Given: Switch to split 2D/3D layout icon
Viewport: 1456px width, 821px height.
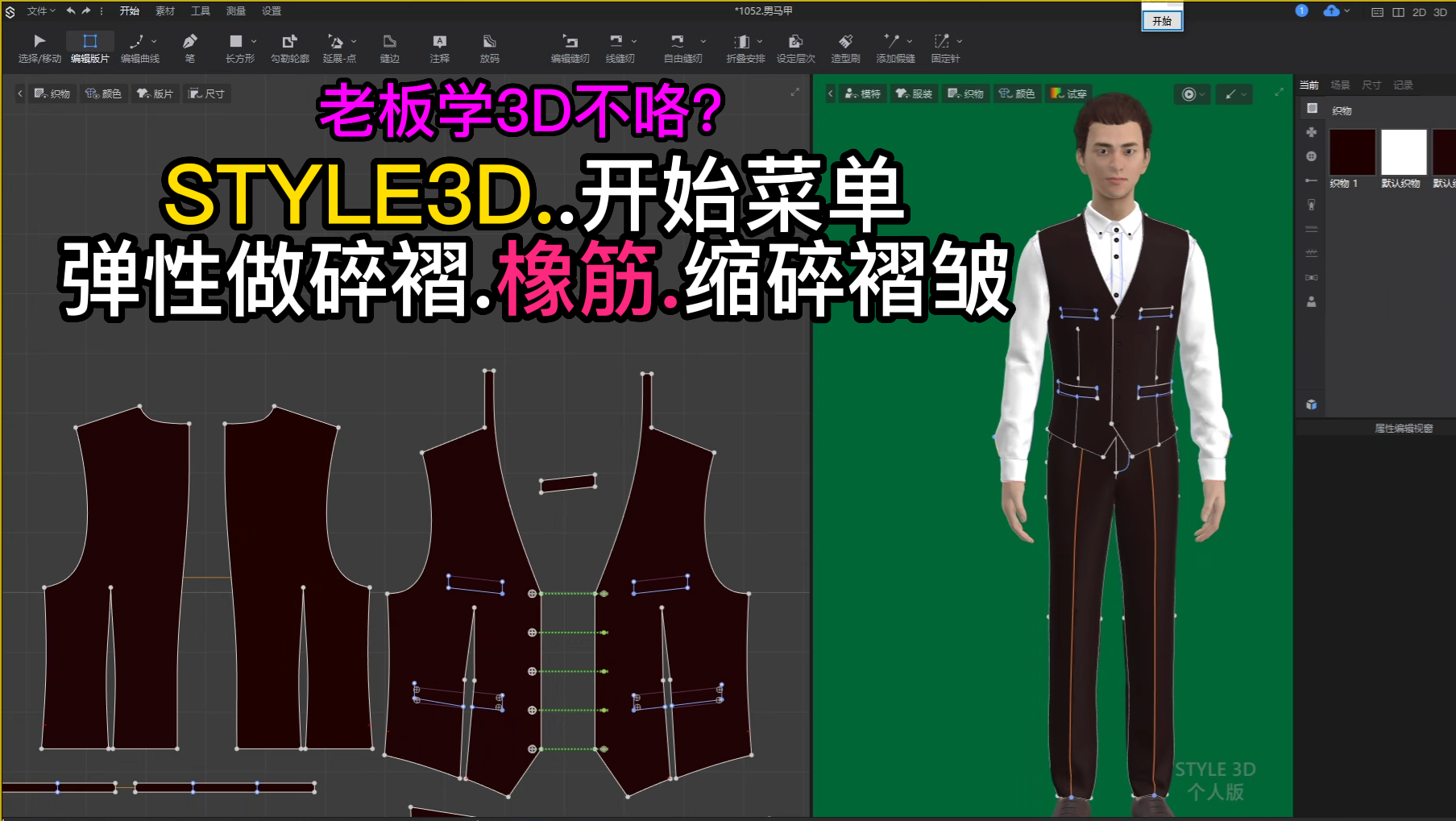Looking at the screenshot, I should [x=1399, y=12].
